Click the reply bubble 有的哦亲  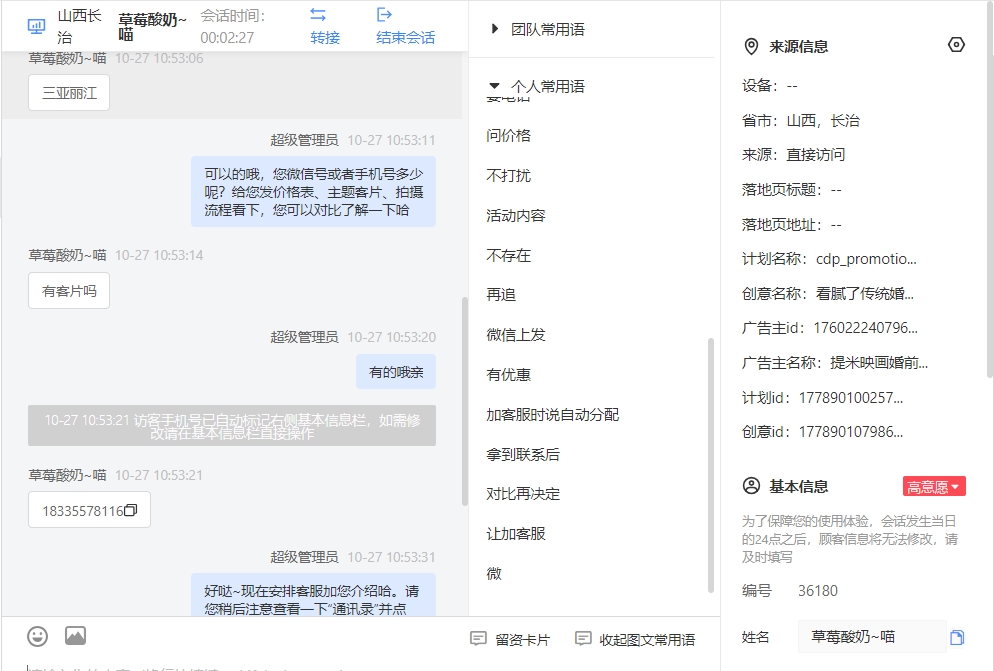(x=396, y=372)
